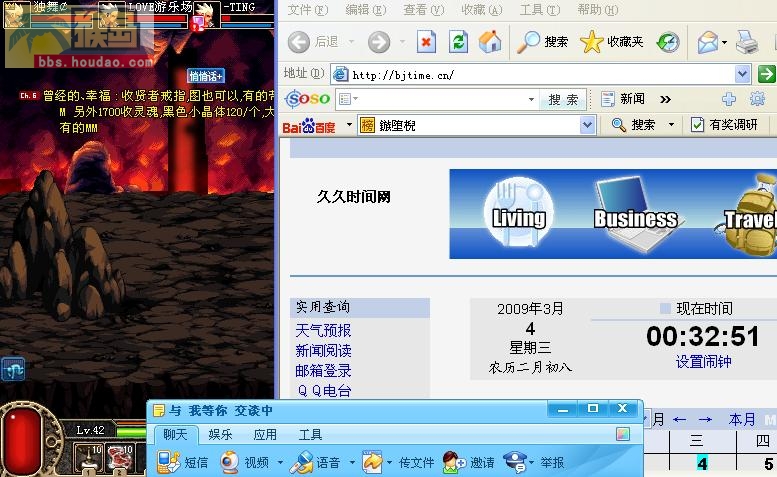Go to the Home page icon
The height and width of the screenshot is (477, 777).
point(490,42)
